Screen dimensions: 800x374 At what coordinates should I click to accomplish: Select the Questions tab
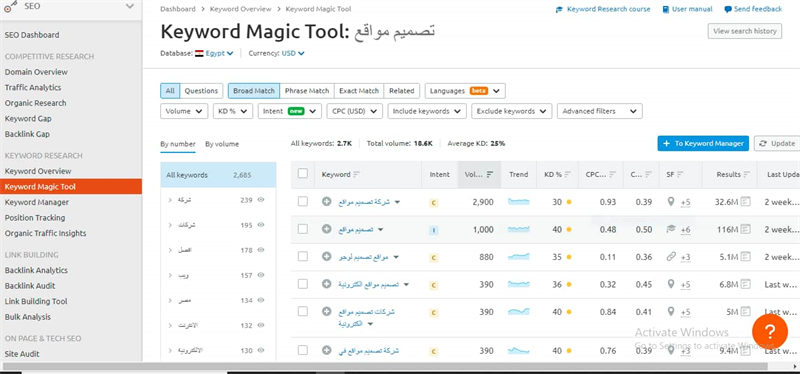201,91
